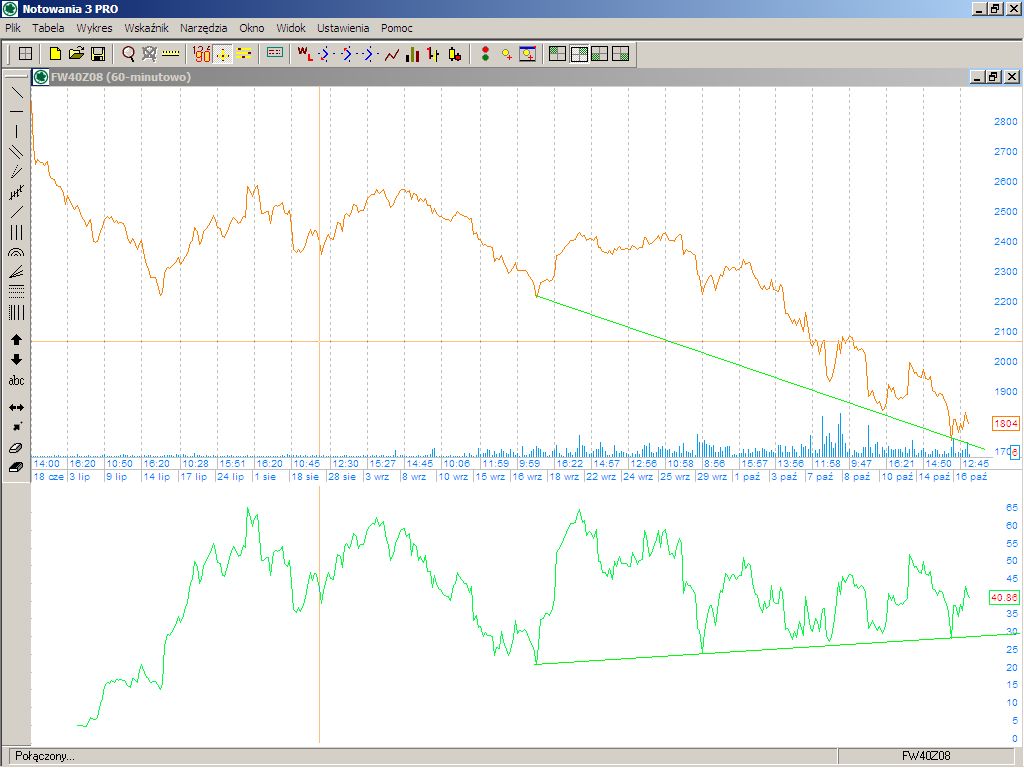Click the red W/L indicator icon
The image size is (1024, 768).
tap(305, 54)
